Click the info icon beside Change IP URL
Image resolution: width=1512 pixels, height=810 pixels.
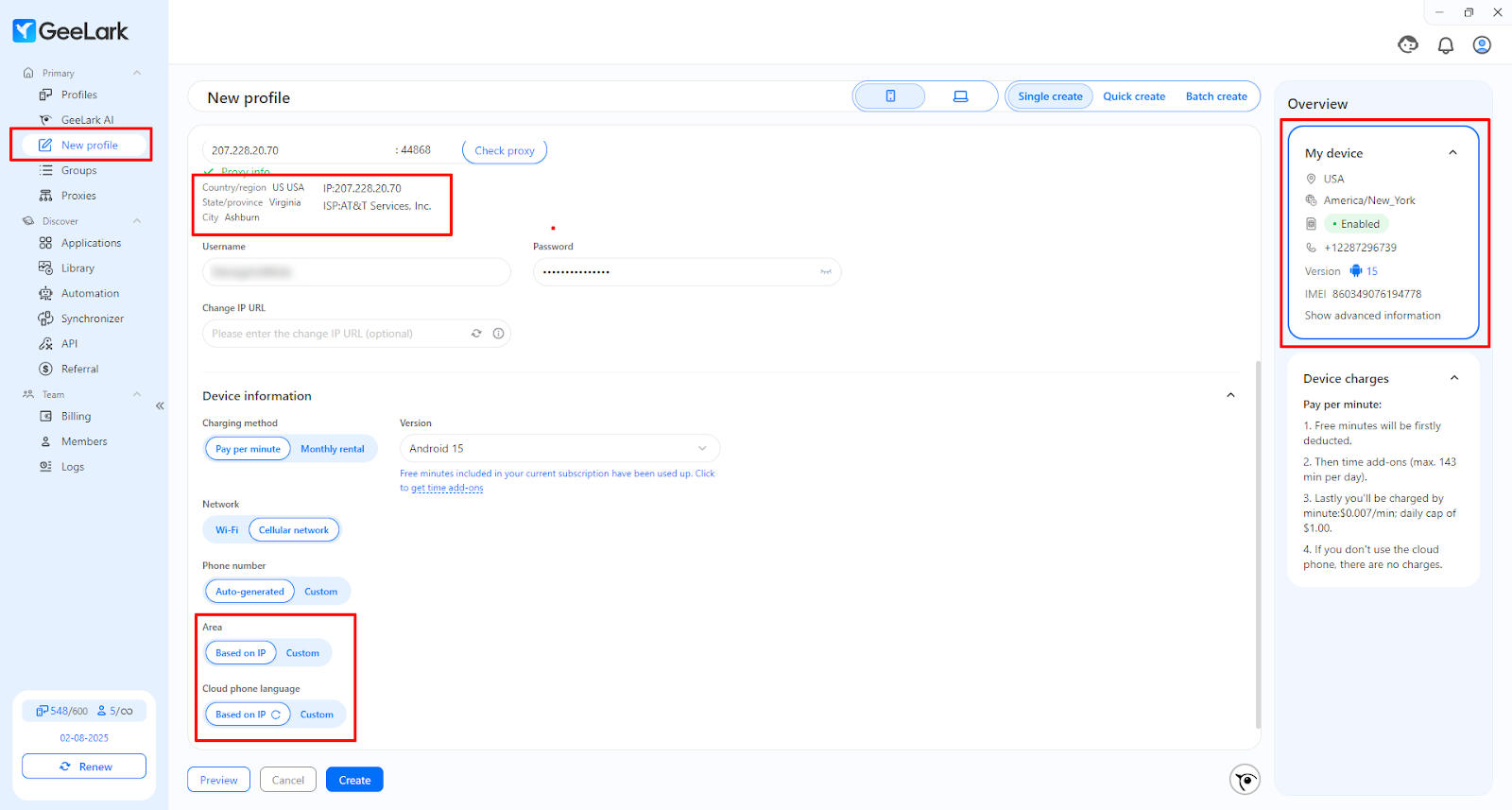498,334
